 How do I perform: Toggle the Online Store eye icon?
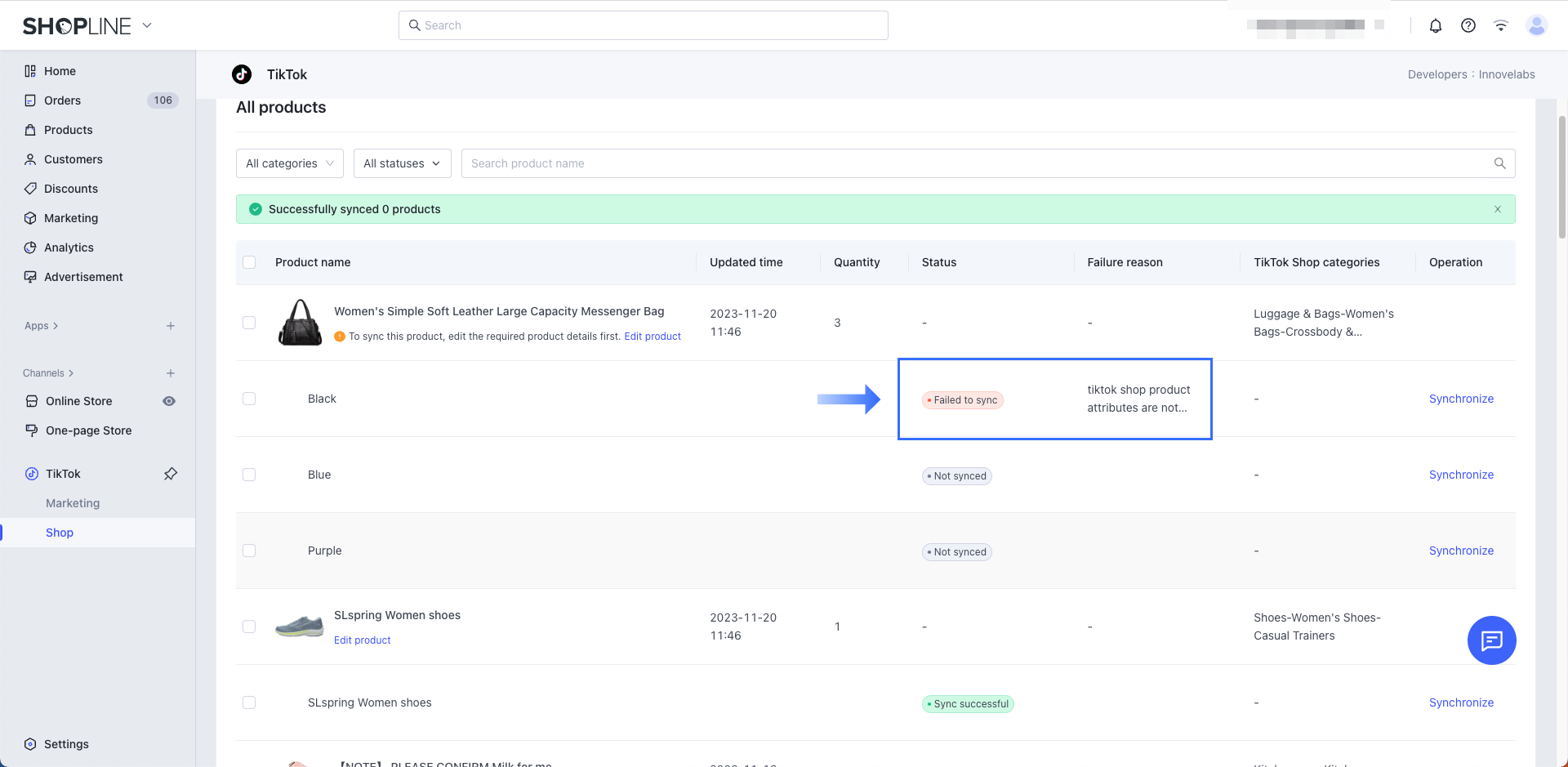coord(169,401)
